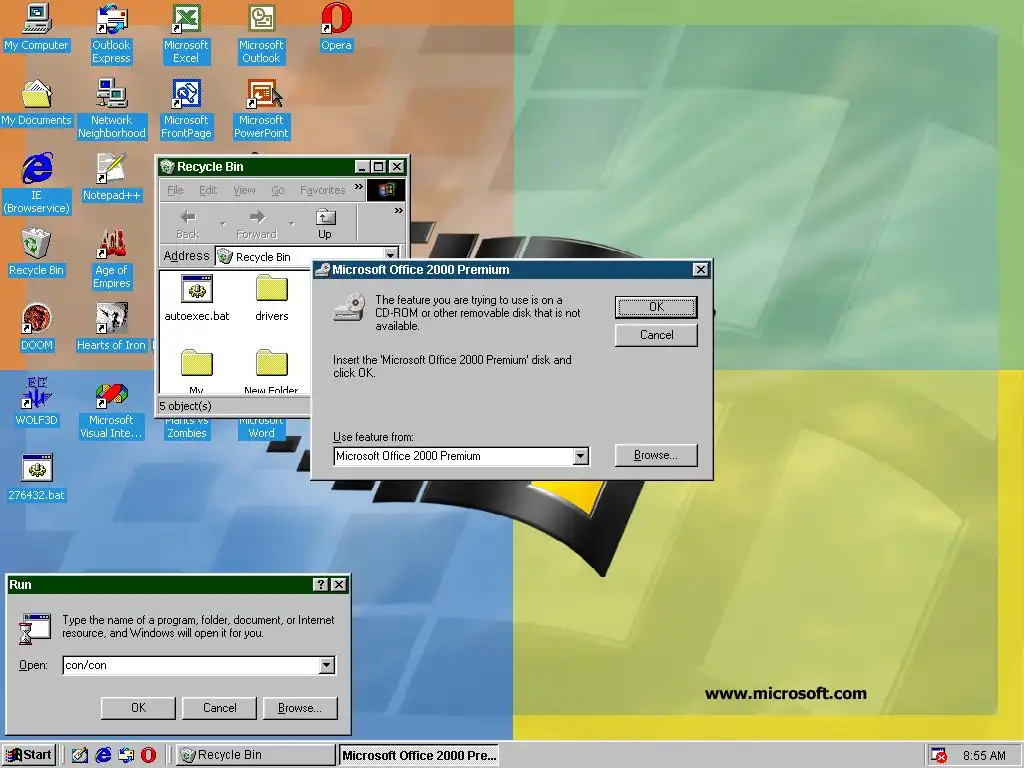Select the Notepad++ desktop shortcut

pyautogui.click(x=111, y=178)
